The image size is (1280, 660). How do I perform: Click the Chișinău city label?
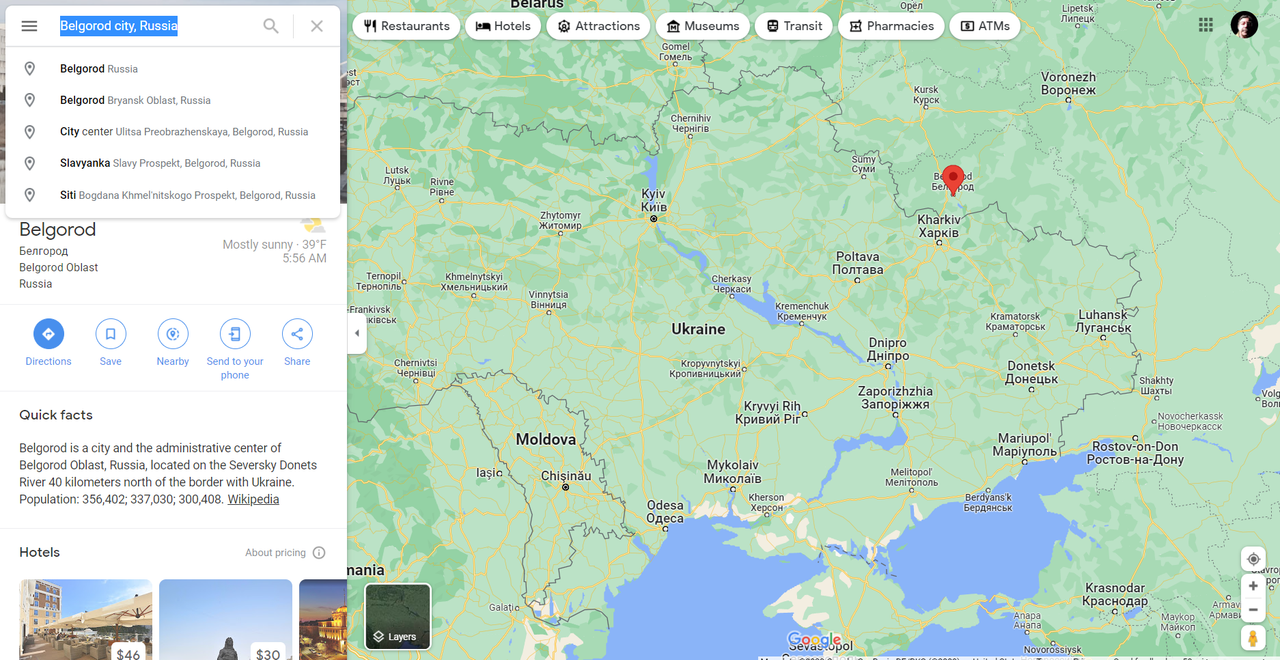[x=566, y=476]
